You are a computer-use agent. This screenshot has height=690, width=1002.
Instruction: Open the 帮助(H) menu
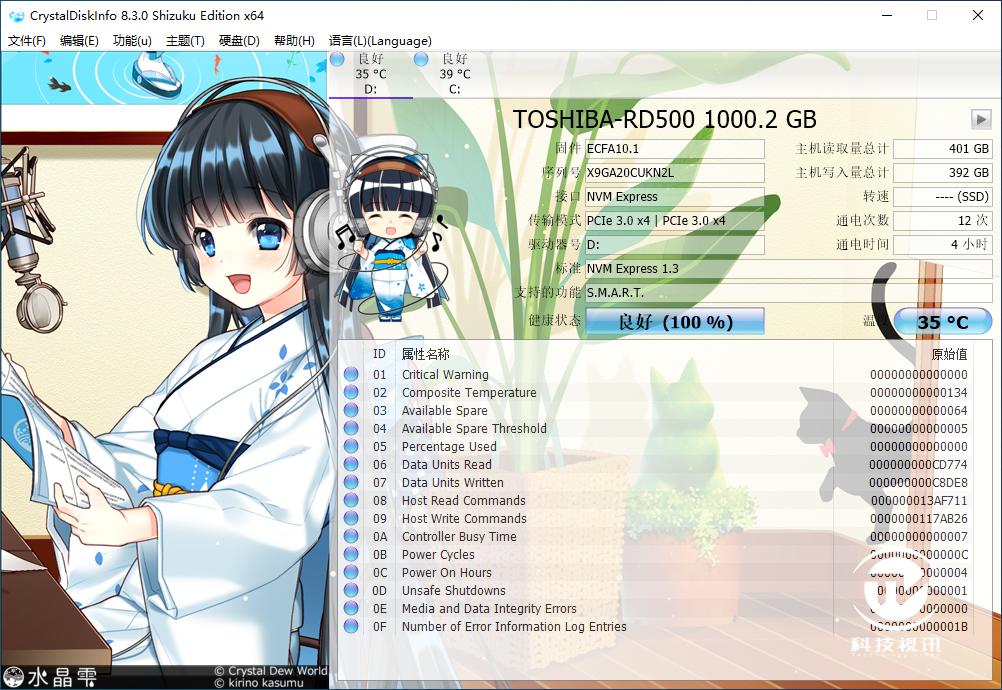pyautogui.click(x=294, y=41)
